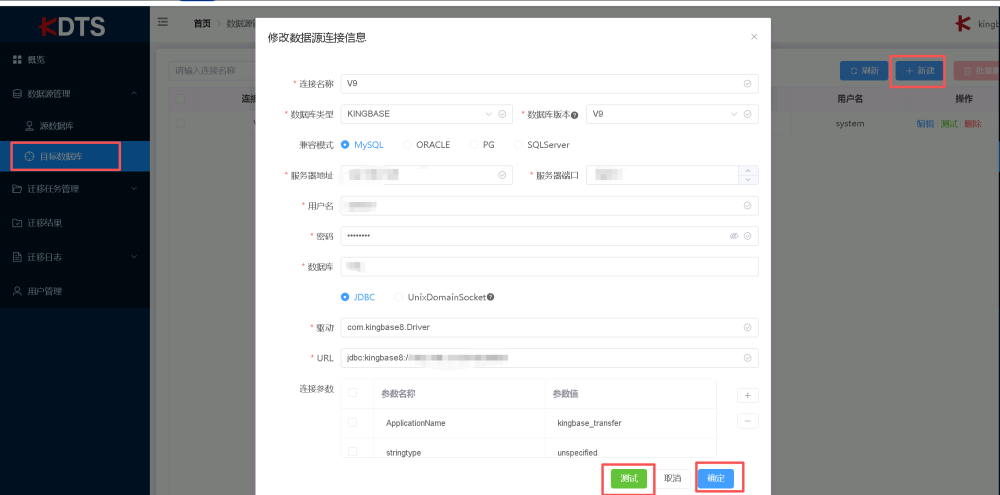
Task: Click the kingbase_transfer parameter value
Action: coord(589,423)
